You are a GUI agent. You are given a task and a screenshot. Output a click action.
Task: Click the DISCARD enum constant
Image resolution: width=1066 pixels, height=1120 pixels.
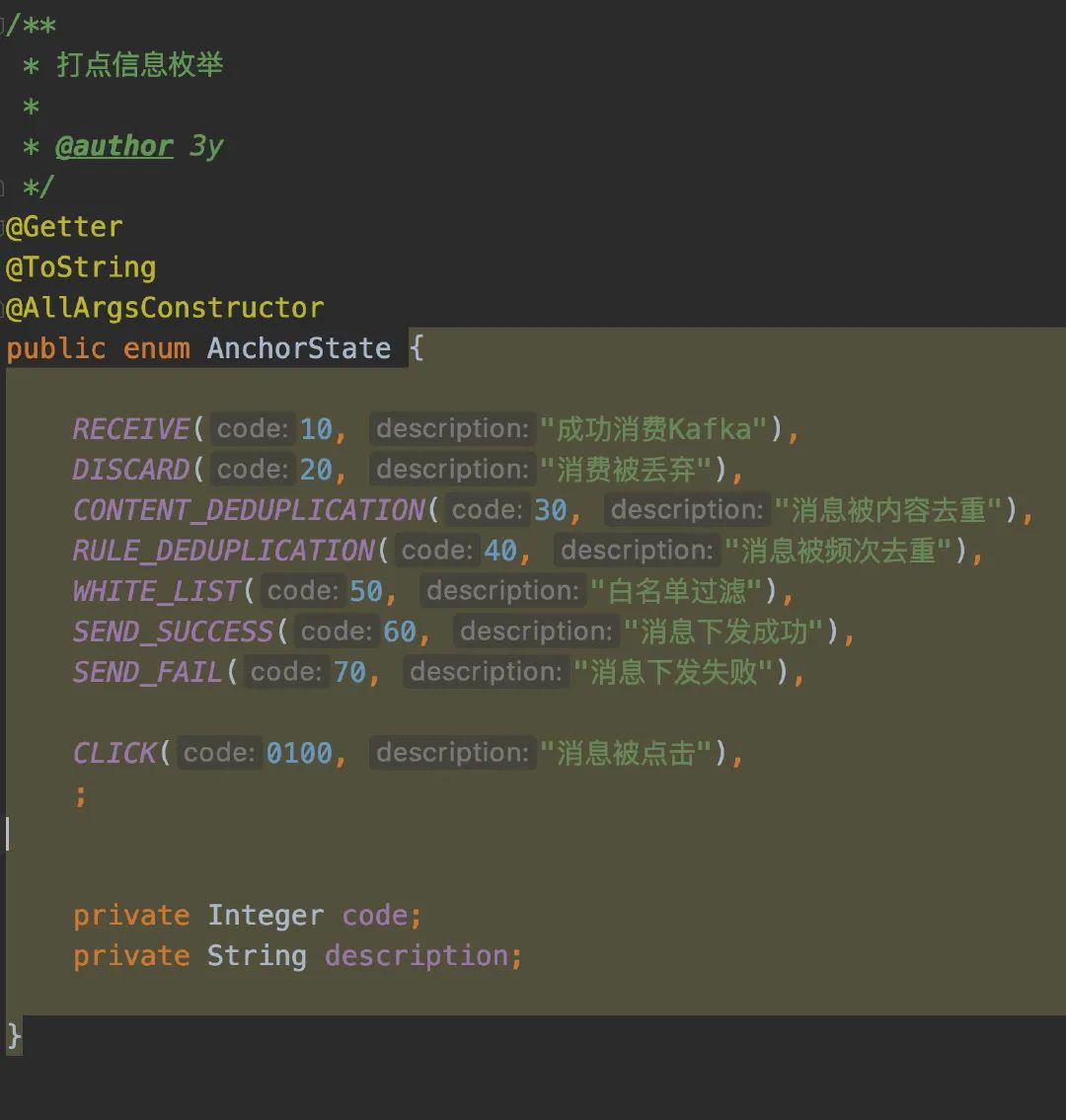[x=130, y=470]
